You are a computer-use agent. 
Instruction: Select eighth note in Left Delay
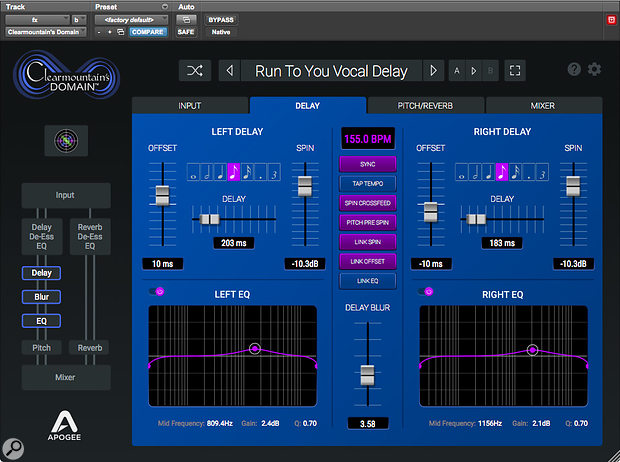click(234, 172)
